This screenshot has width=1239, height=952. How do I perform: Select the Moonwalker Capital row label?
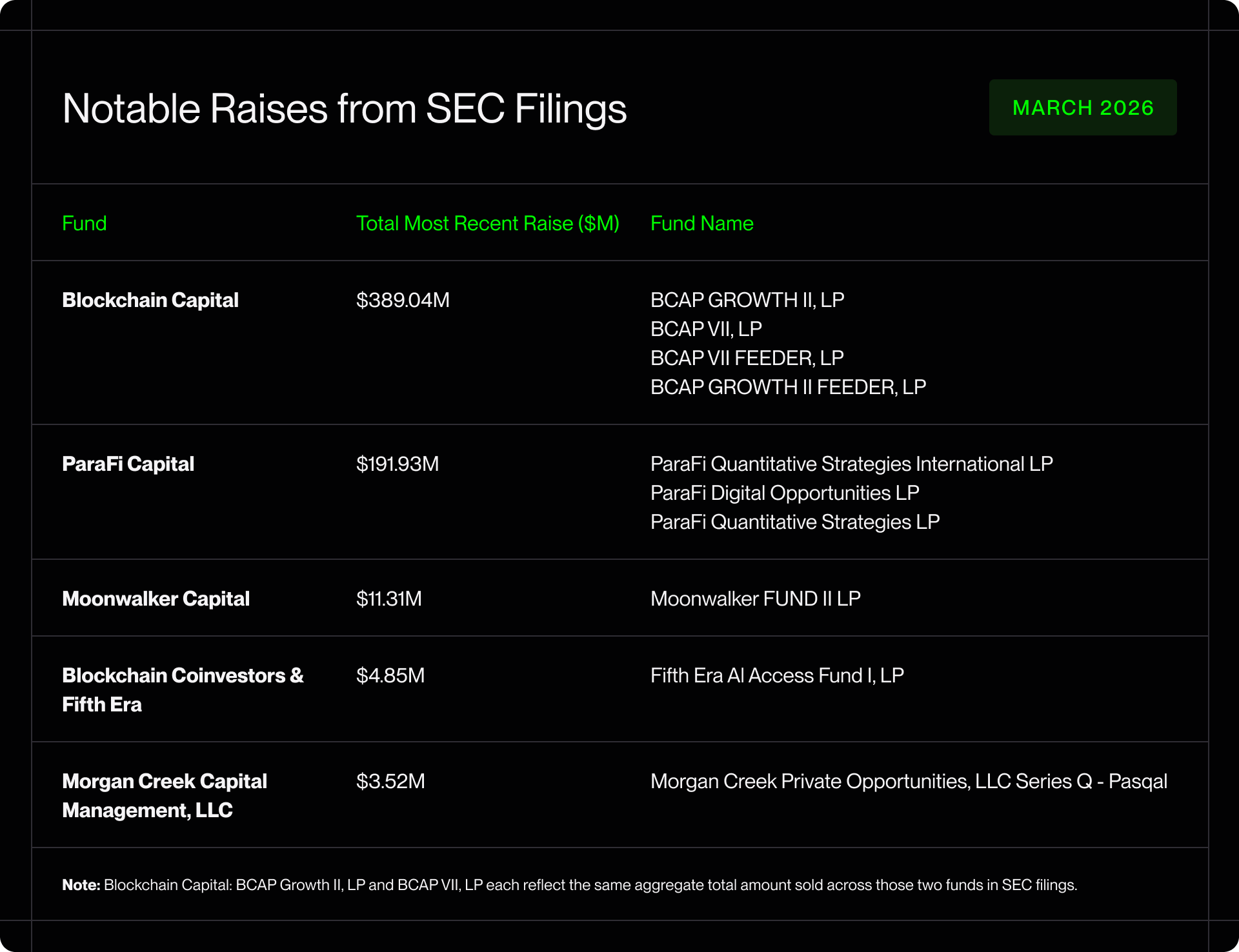156,599
